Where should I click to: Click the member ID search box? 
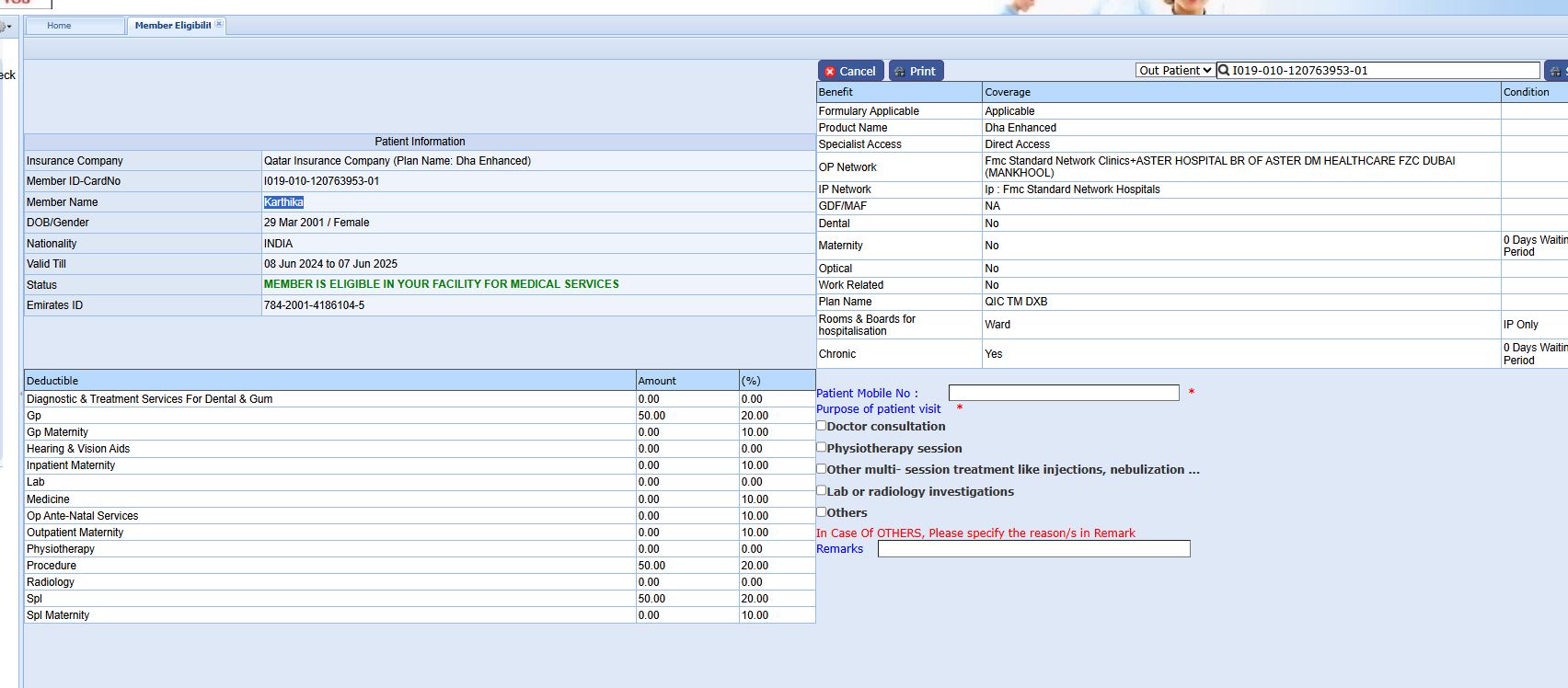pos(1384,71)
